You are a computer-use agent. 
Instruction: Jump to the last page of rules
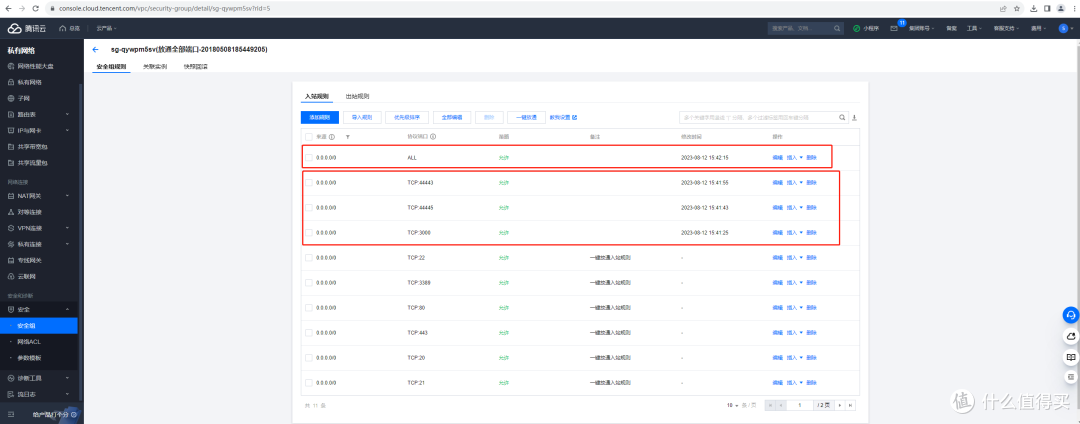[851, 405]
